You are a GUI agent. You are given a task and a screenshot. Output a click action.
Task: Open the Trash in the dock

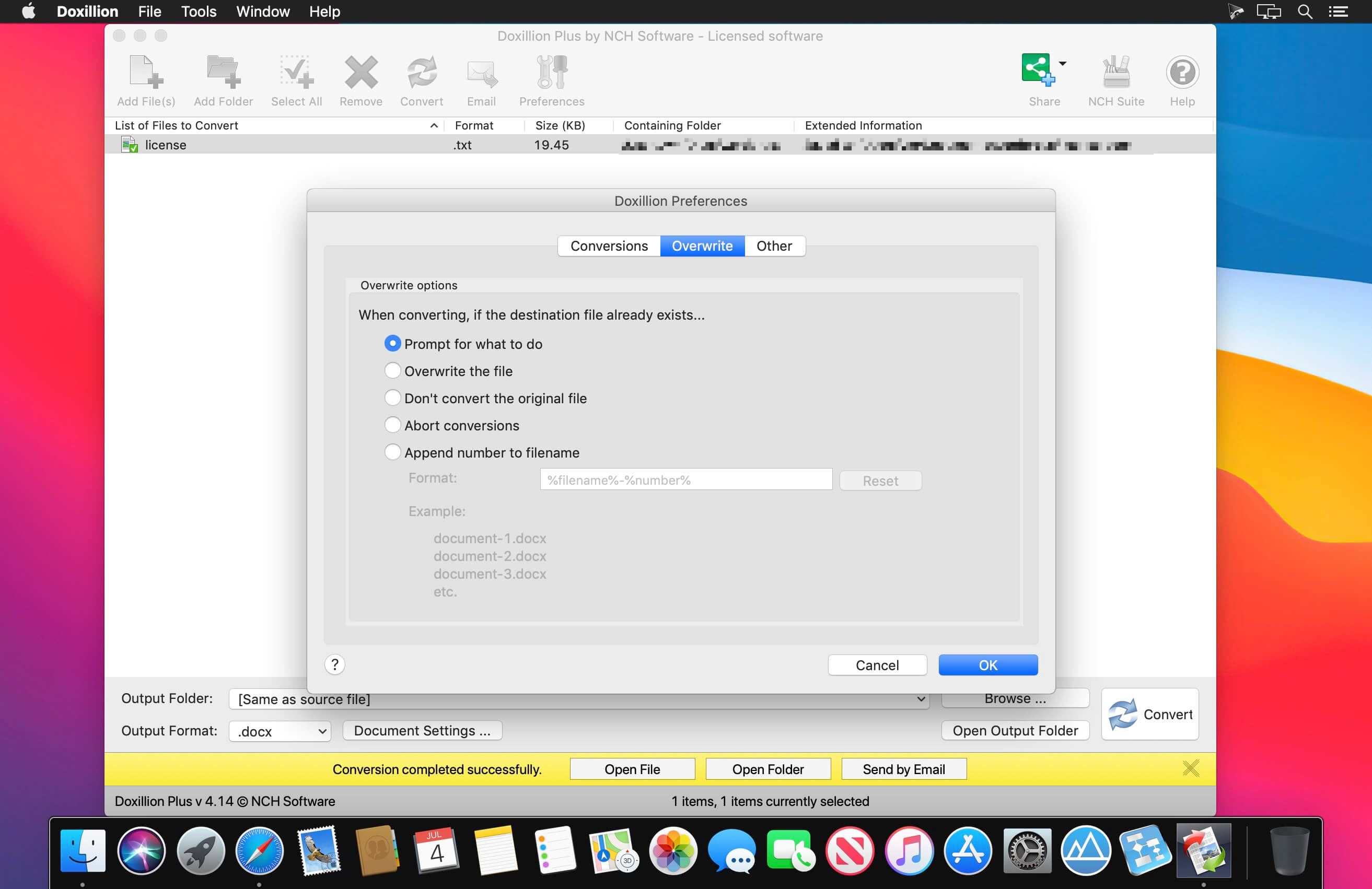1289,850
